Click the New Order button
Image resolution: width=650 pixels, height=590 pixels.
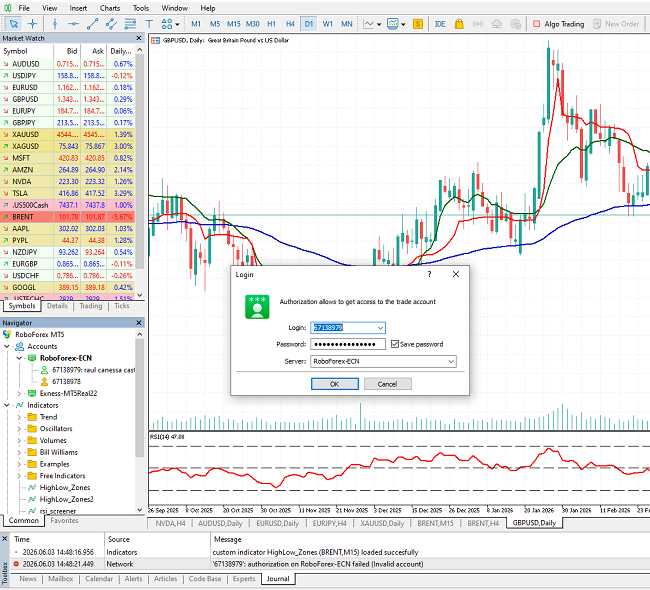pos(616,24)
